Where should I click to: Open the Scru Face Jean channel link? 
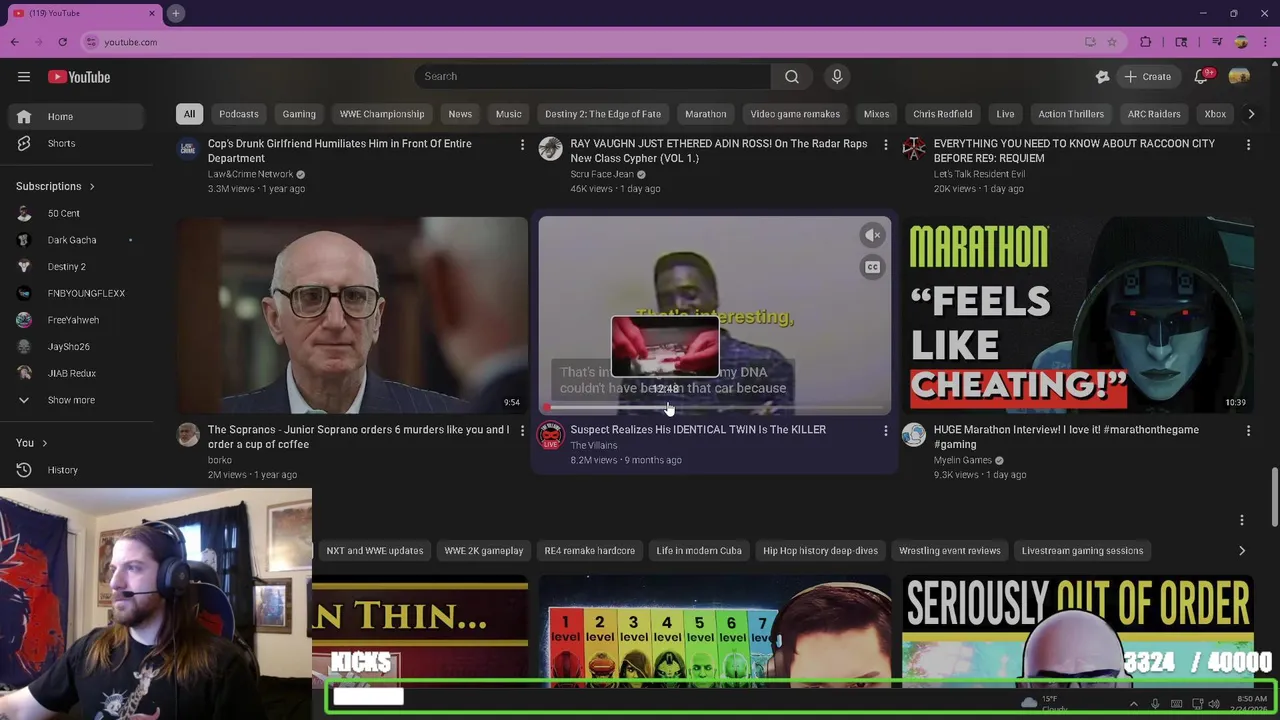pos(602,174)
